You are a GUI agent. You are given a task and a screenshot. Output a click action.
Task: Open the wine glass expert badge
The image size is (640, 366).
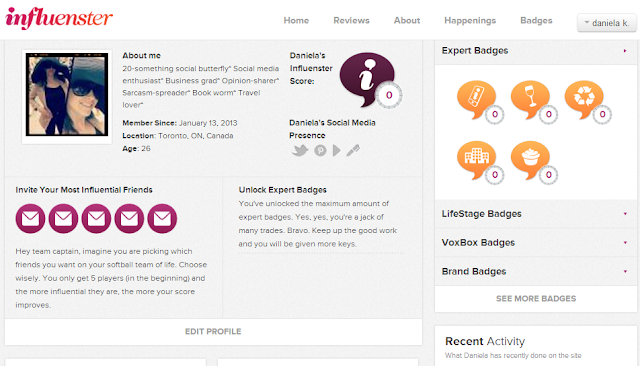pos(530,100)
